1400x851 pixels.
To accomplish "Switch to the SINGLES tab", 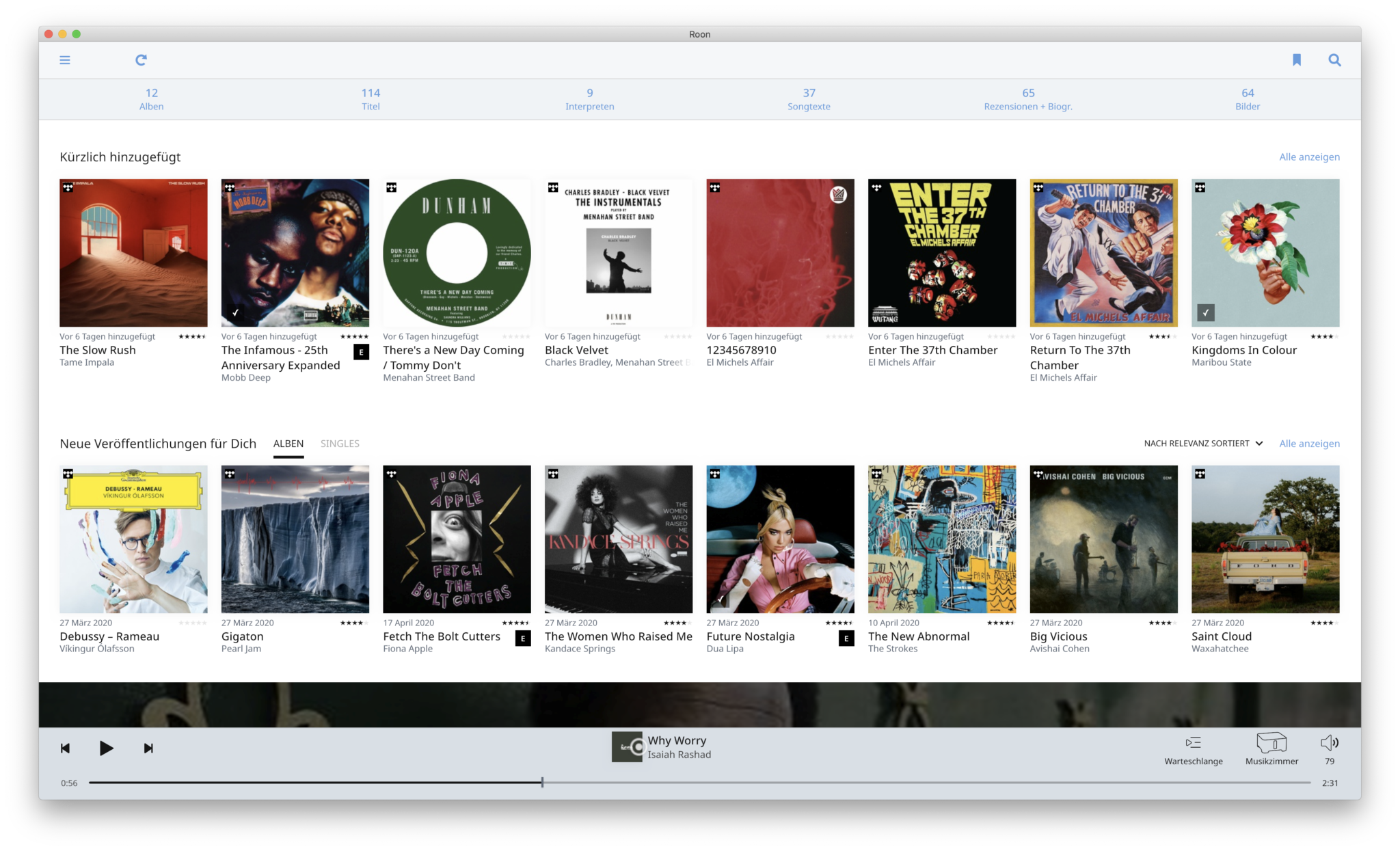I will 340,443.
